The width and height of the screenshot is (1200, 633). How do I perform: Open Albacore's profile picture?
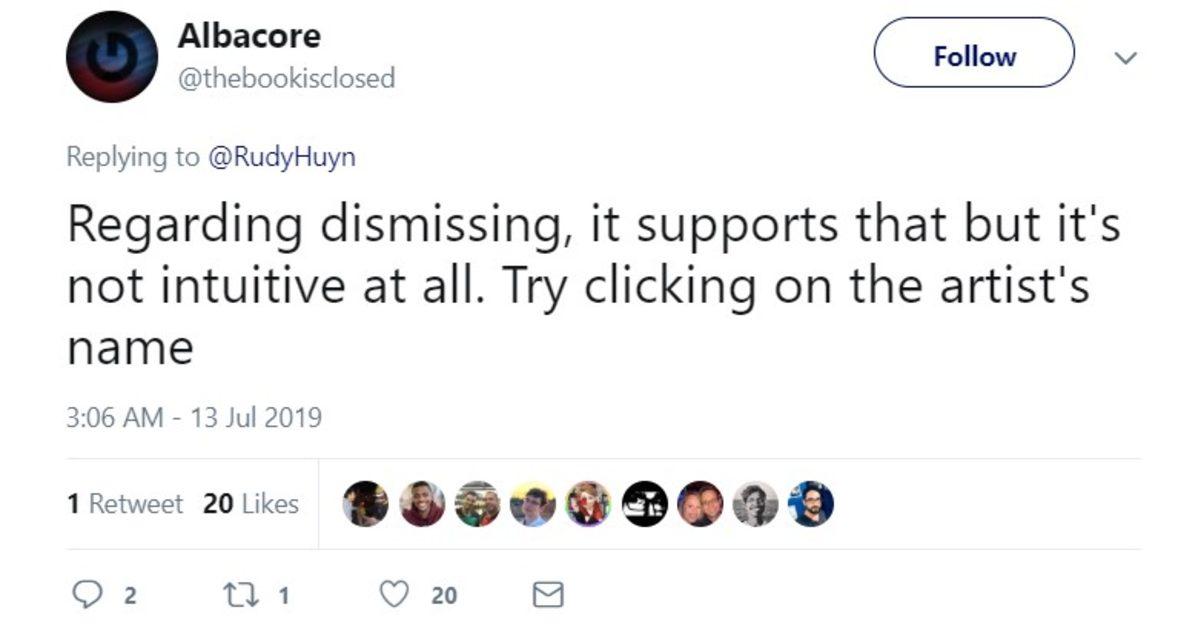(111, 58)
